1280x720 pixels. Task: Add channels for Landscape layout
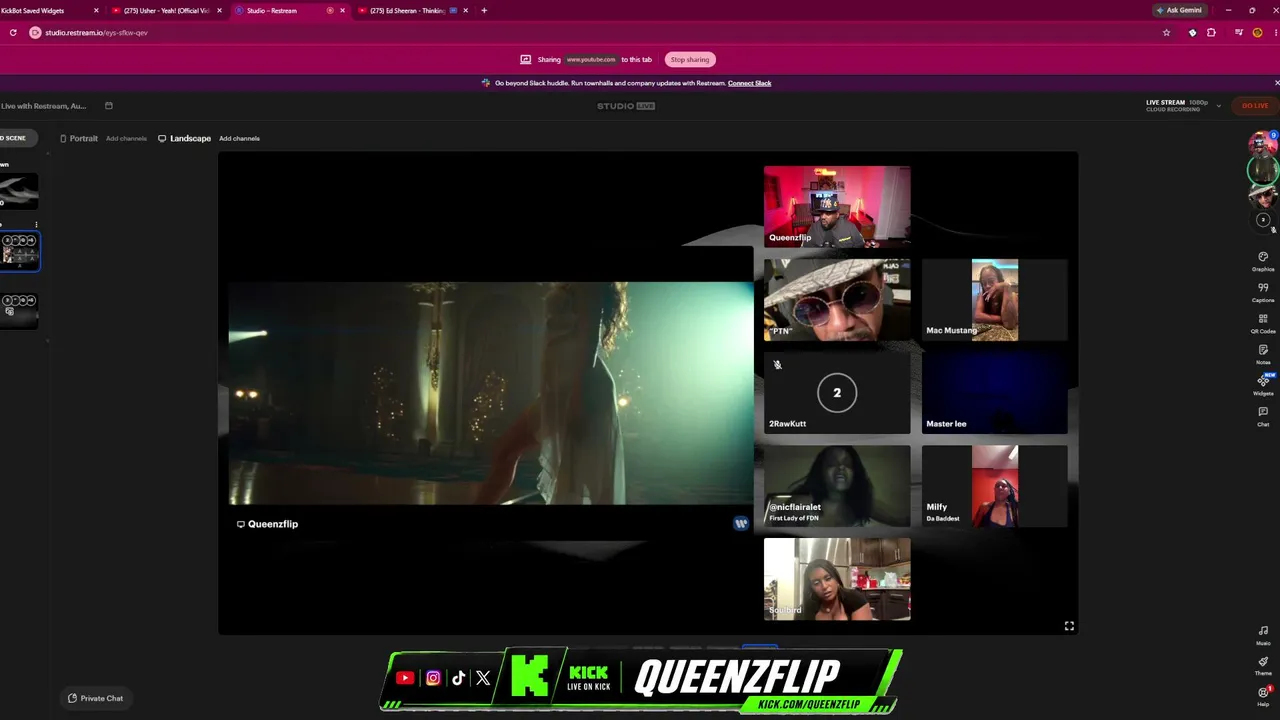click(239, 138)
